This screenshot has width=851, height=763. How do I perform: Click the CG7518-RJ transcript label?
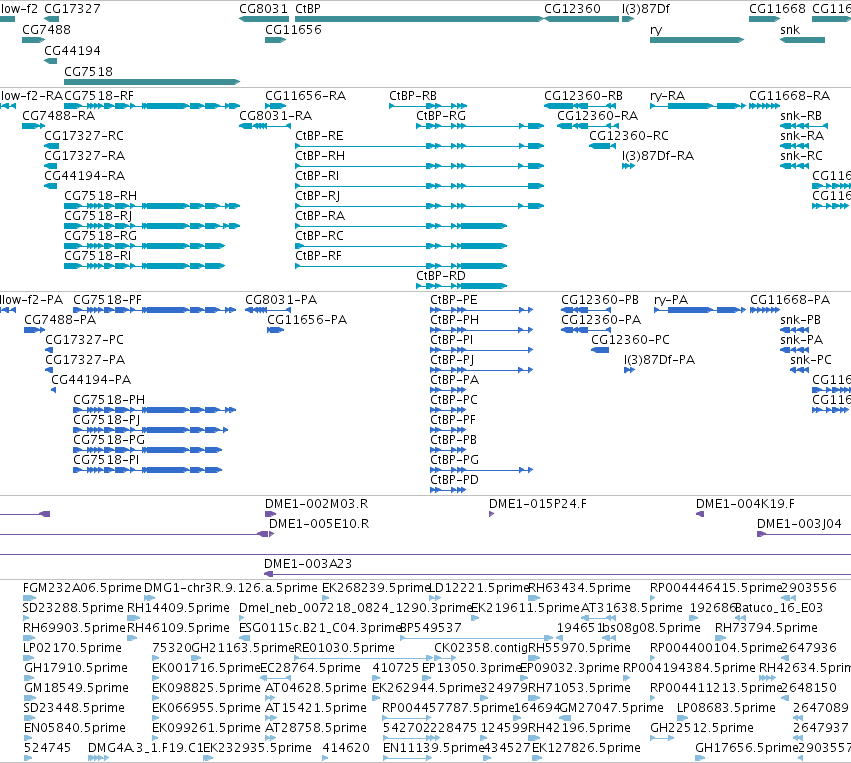tap(98, 215)
